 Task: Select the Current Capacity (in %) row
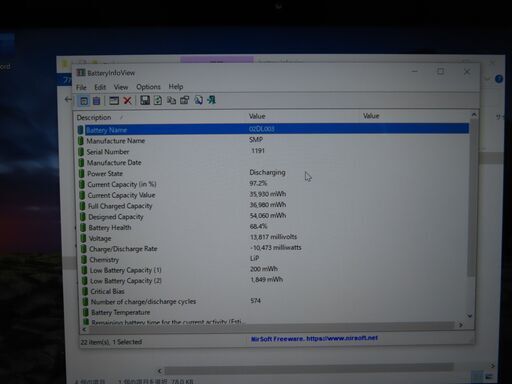273,184
